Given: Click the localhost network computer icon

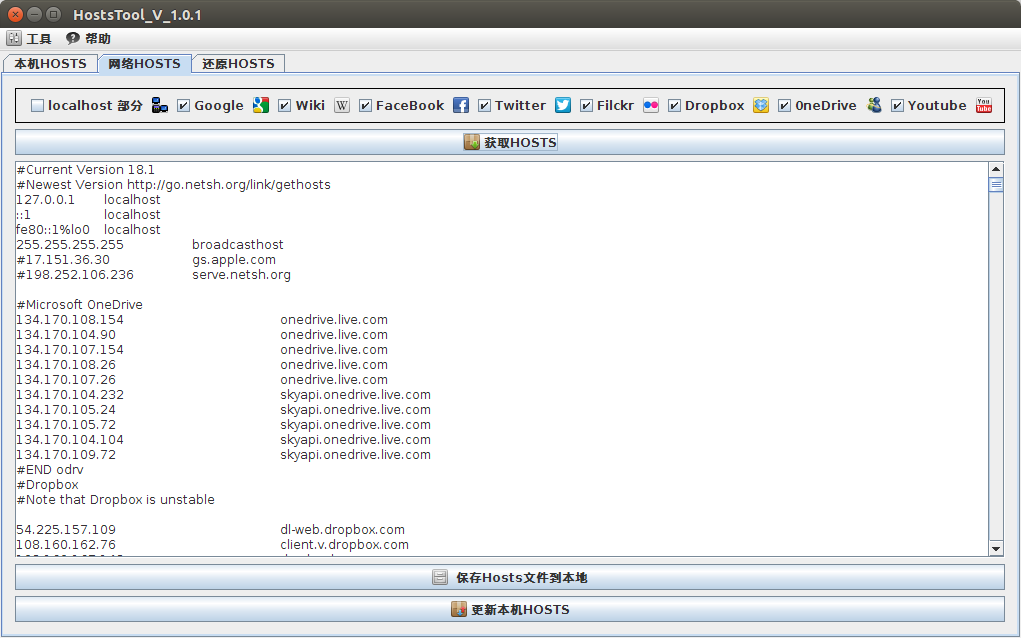Looking at the screenshot, I should (160, 105).
